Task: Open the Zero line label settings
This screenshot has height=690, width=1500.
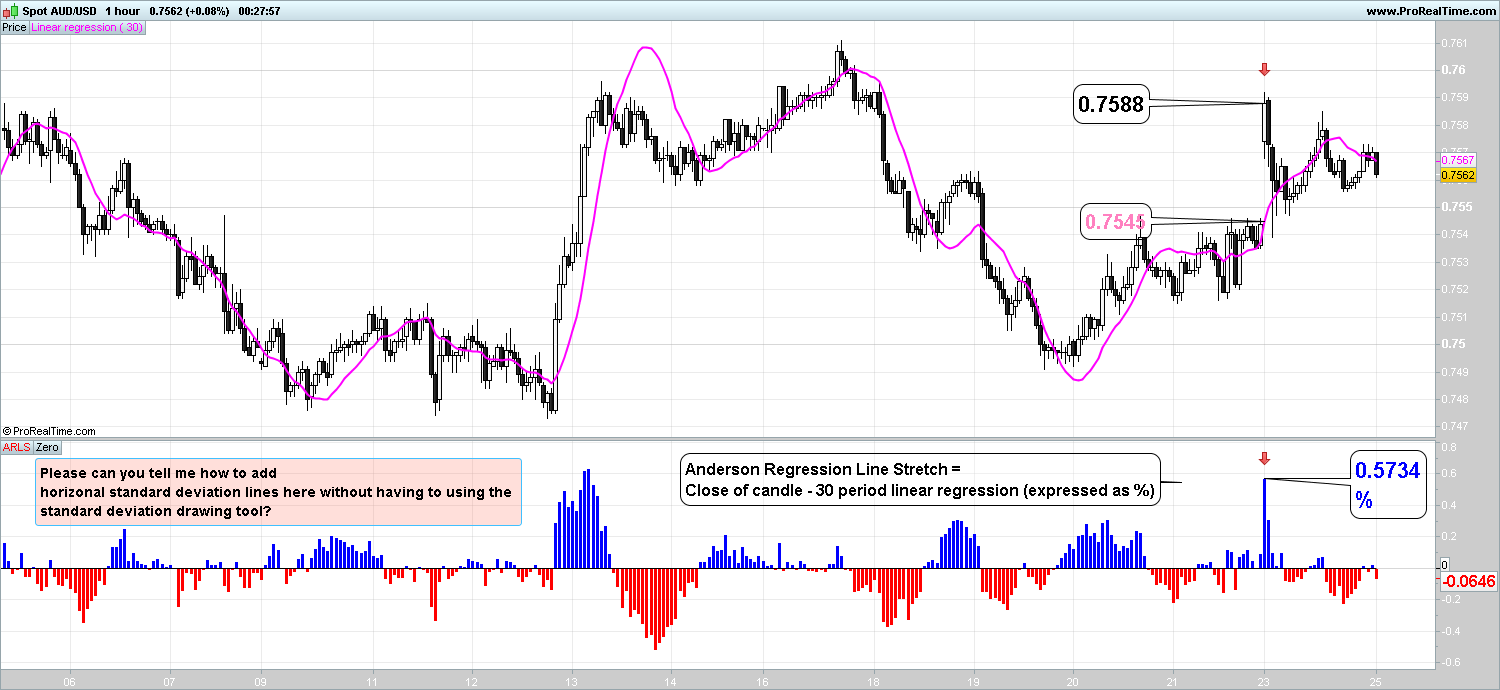Action: point(48,447)
